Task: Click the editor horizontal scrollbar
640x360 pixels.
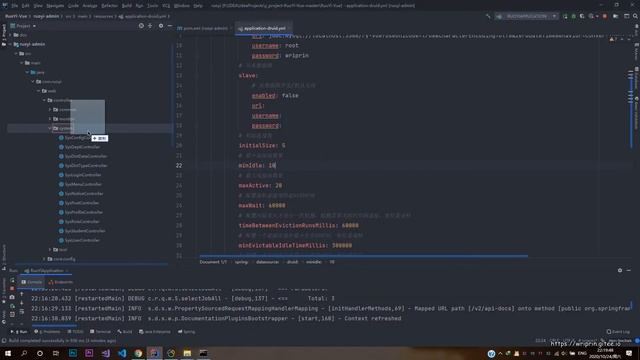Action: [x=363, y=256]
